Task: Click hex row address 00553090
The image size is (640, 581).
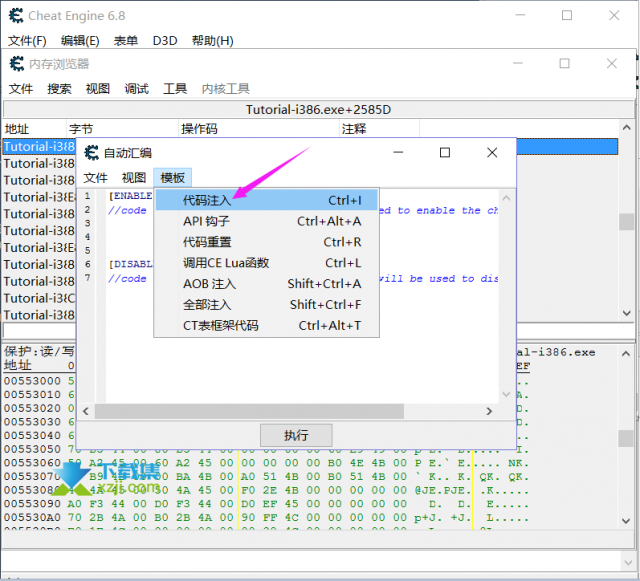Action: point(32,504)
